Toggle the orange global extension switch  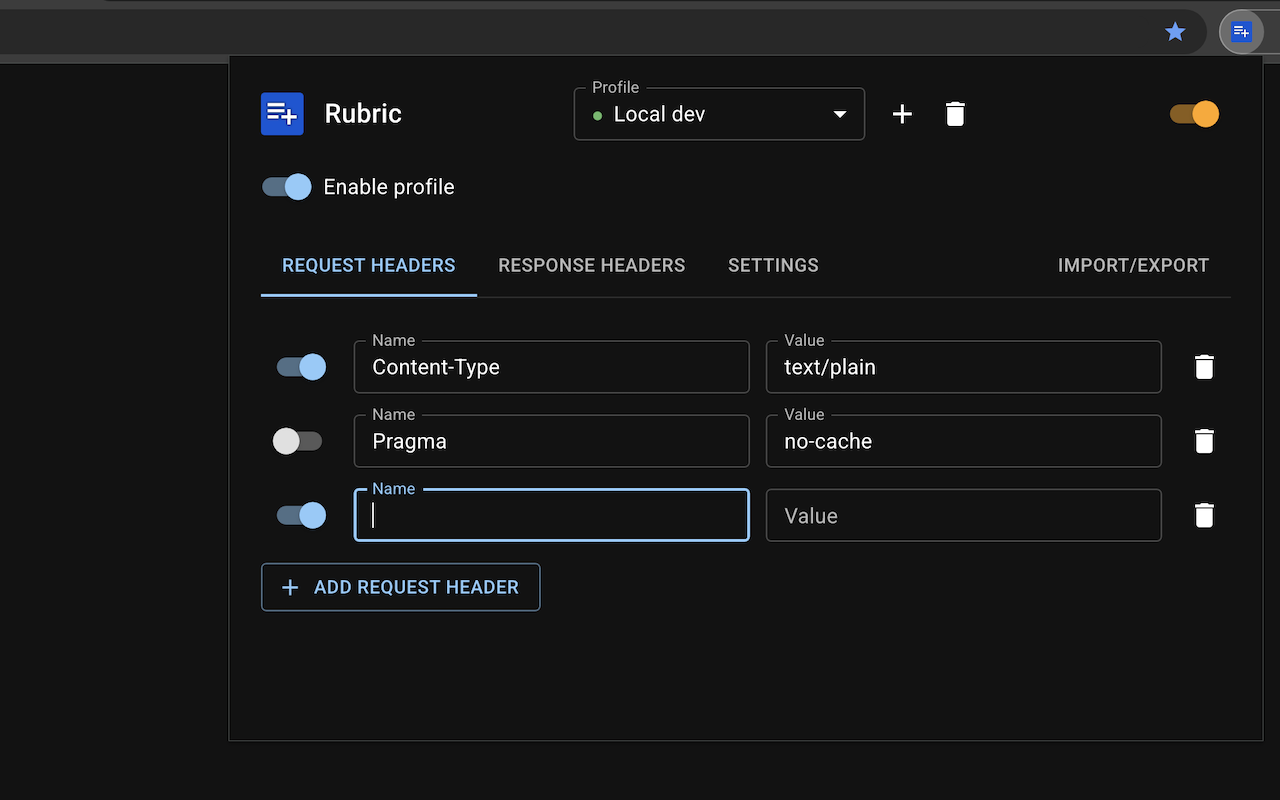pos(1195,114)
